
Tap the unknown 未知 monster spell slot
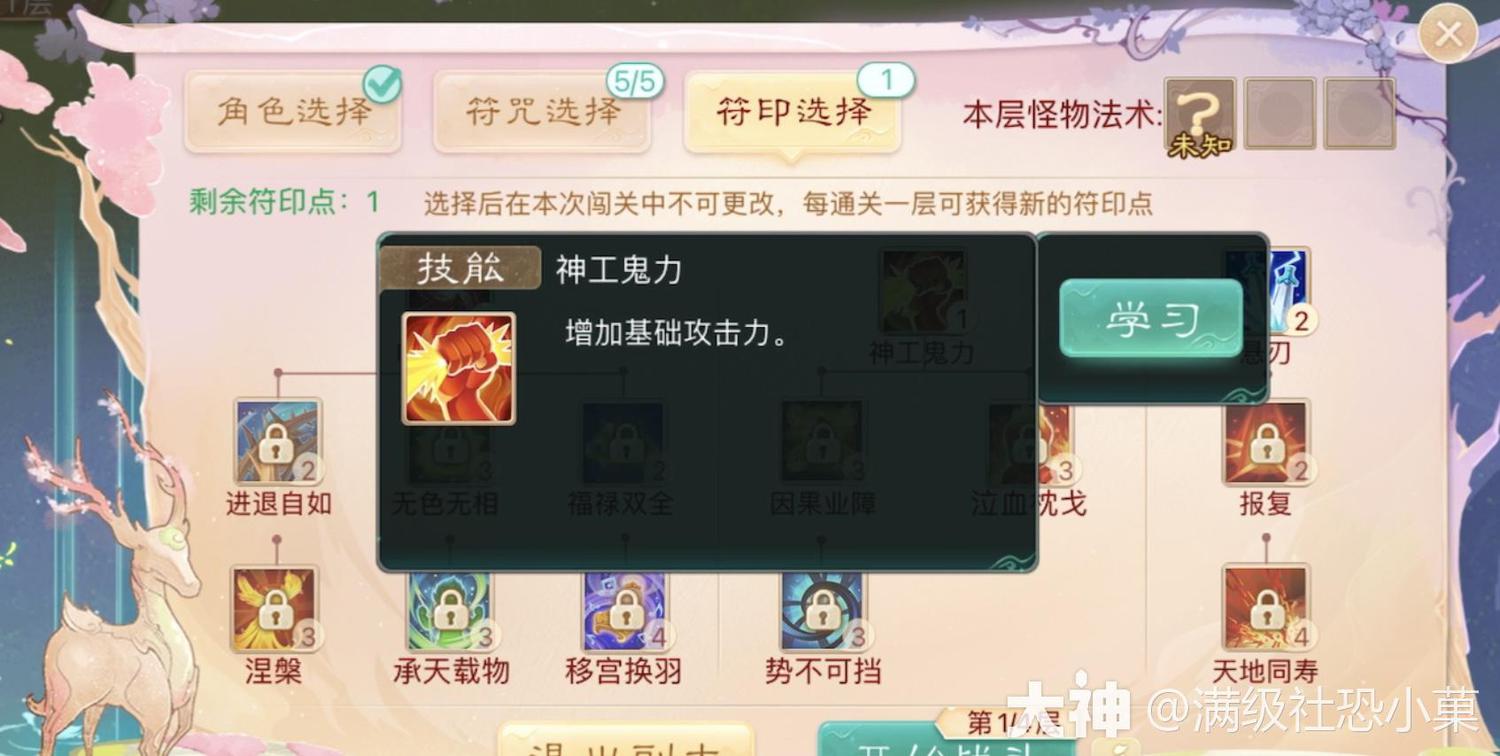tap(1200, 115)
